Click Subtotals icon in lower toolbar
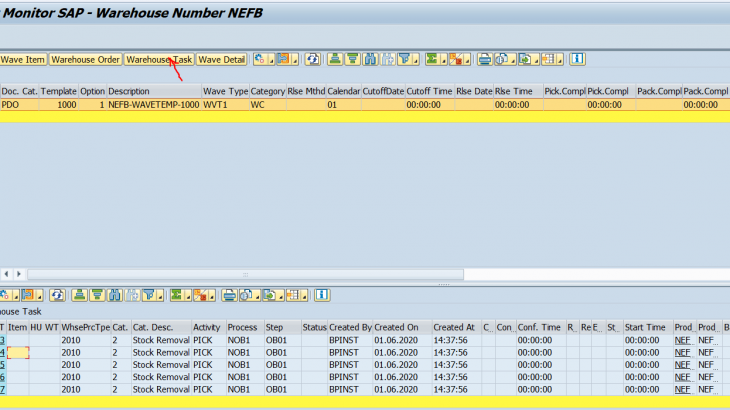 [x=200, y=295]
